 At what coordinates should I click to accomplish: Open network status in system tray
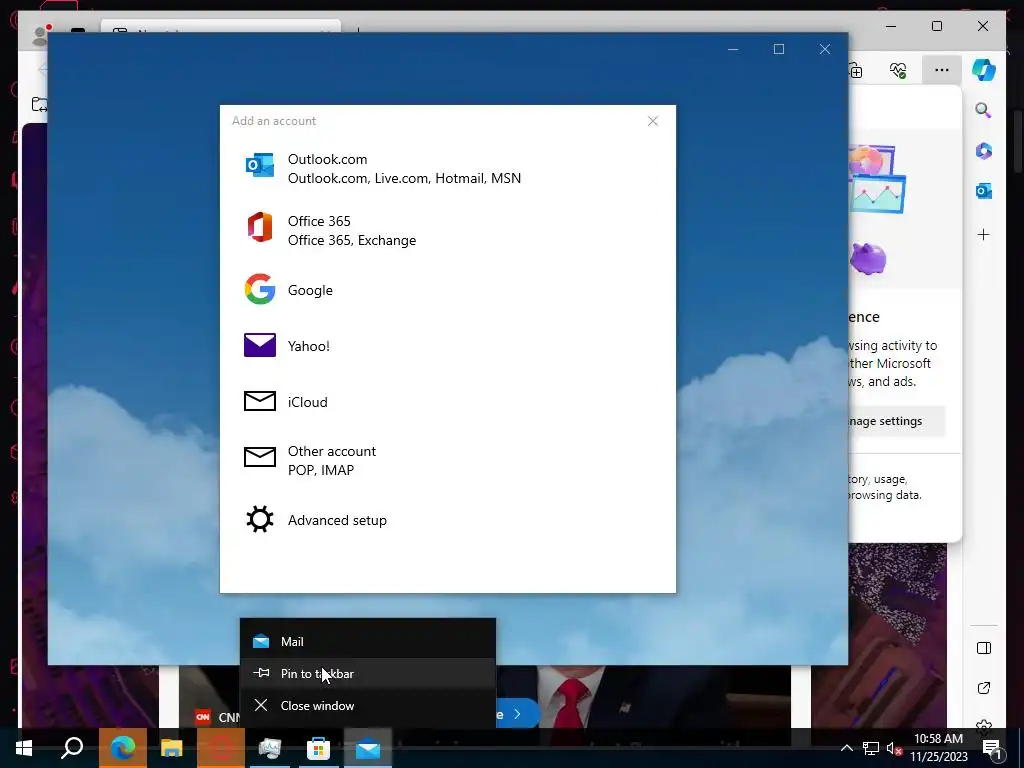[x=871, y=748]
